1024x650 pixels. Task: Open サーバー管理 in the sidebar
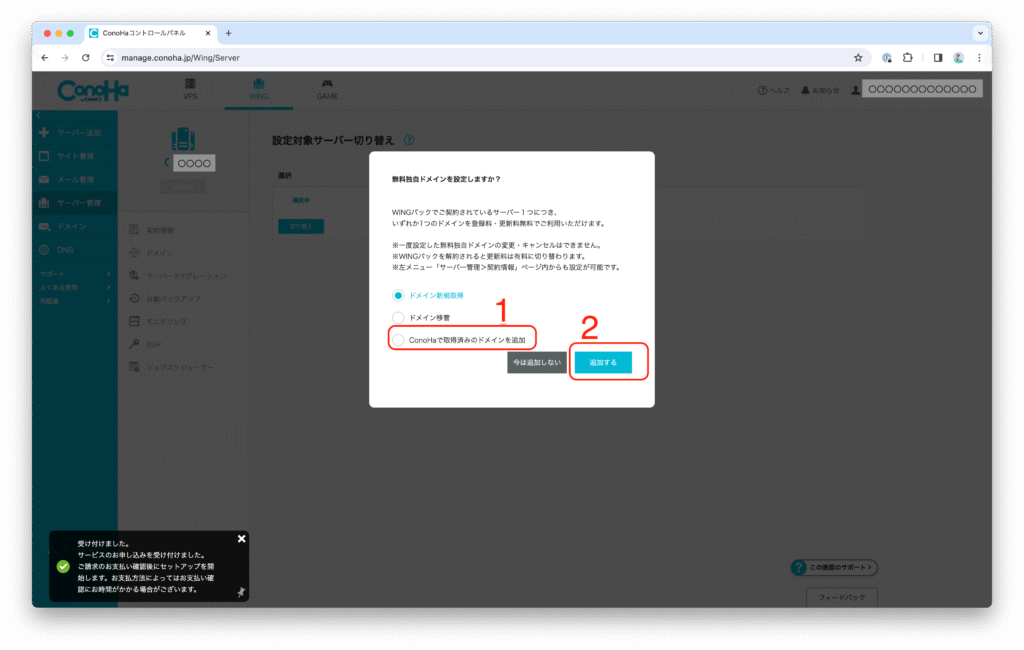coord(76,203)
